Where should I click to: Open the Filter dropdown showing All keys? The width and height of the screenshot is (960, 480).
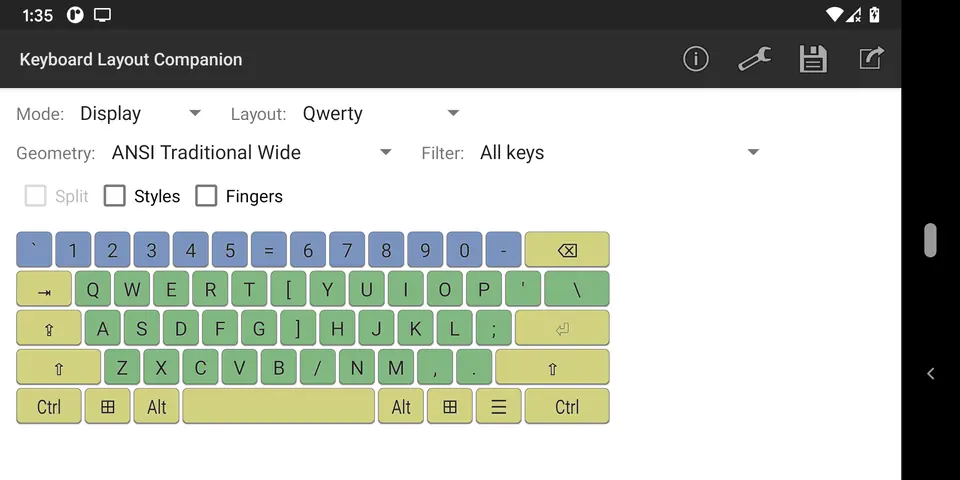(x=620, y=152)
